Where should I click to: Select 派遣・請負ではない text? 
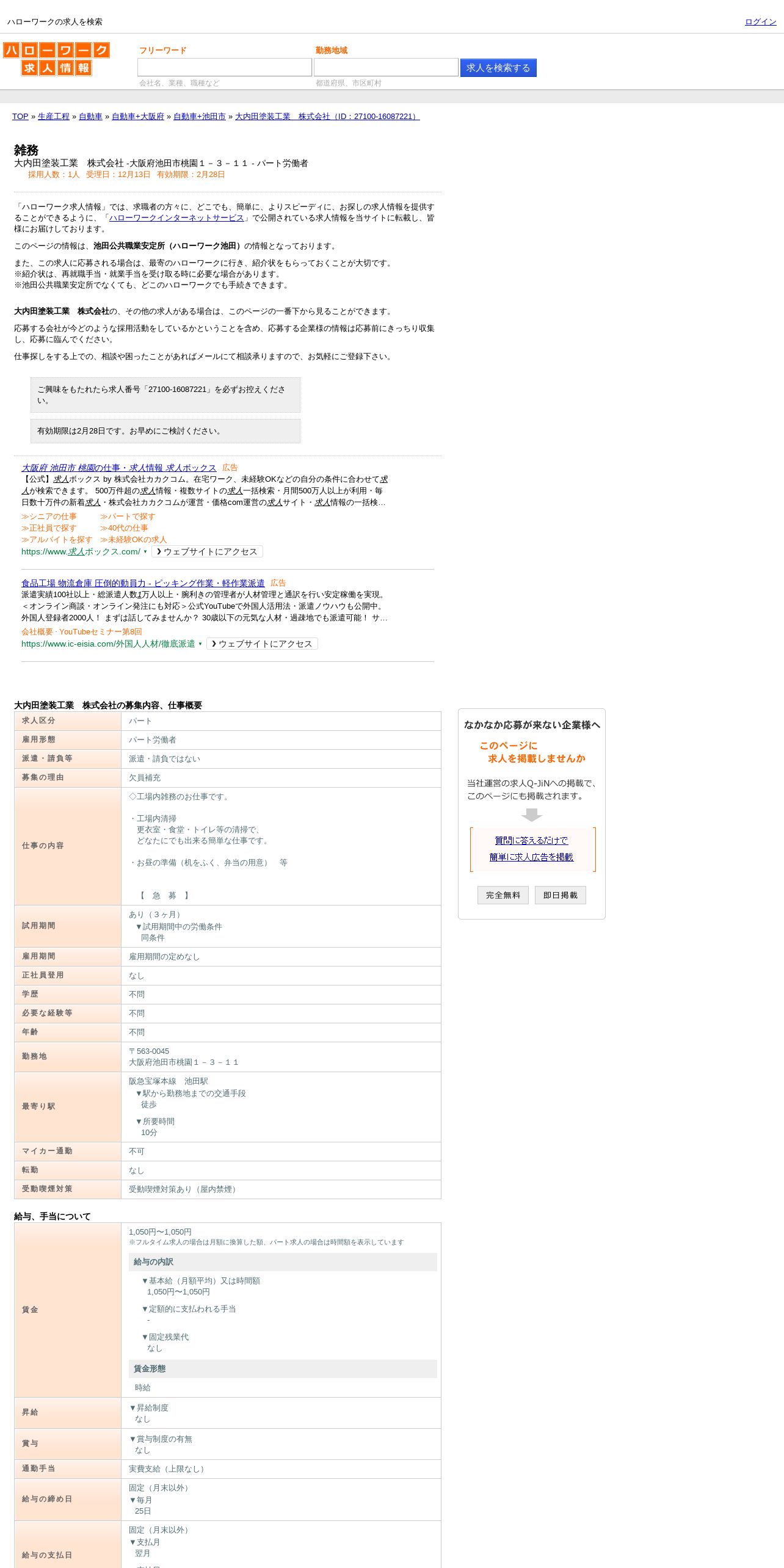pyautogui.click(x=164, y=759)
